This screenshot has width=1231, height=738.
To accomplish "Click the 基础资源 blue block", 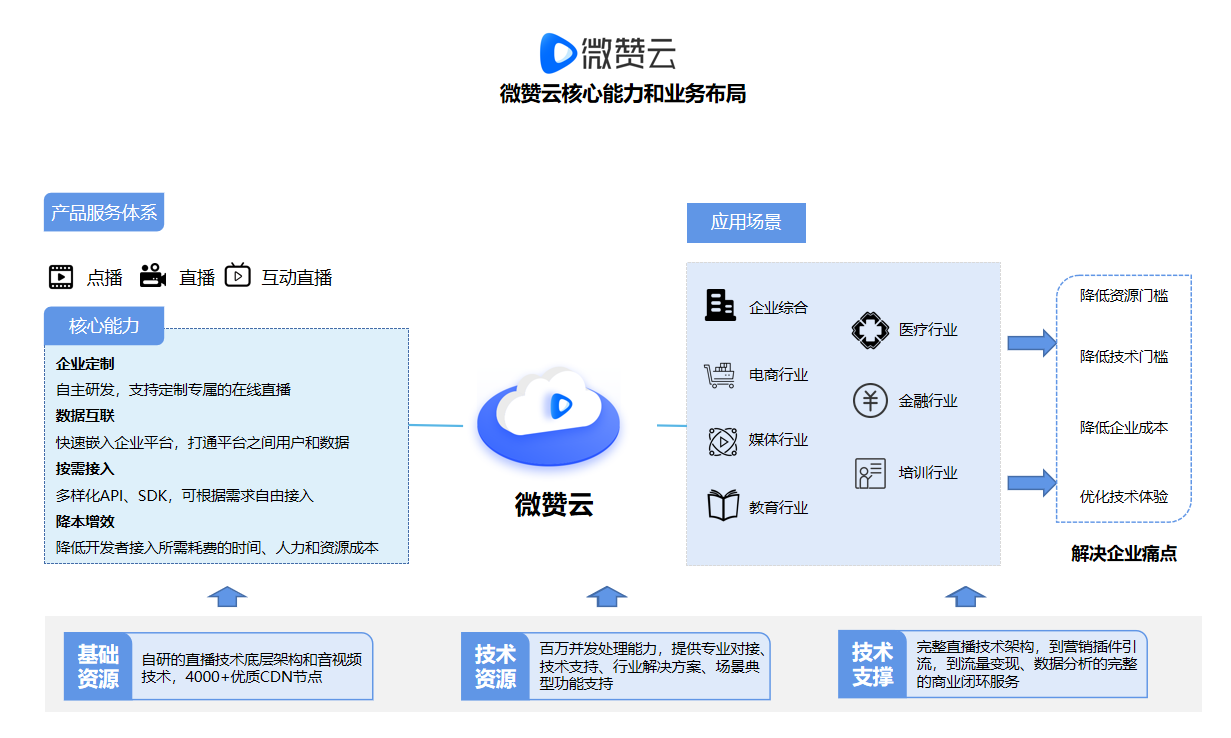I will (98, 666).
